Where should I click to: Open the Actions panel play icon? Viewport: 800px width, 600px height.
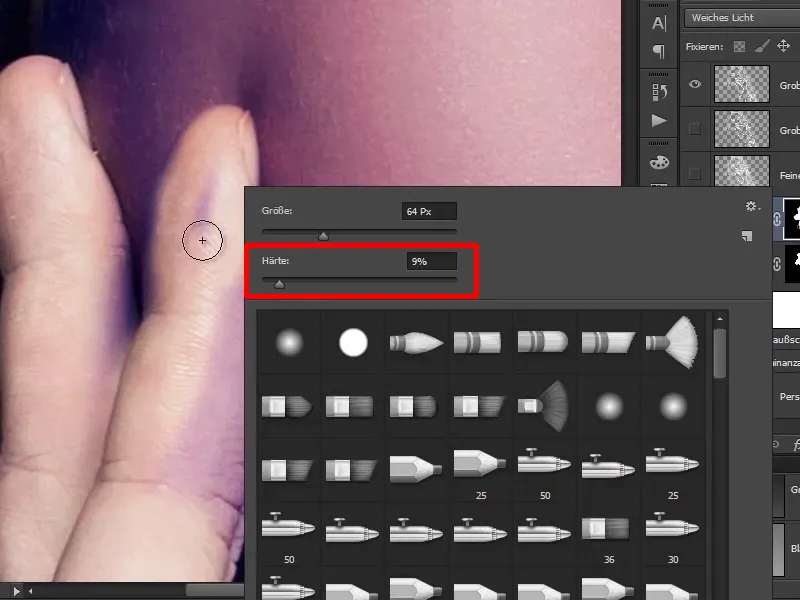click(659, 120)
